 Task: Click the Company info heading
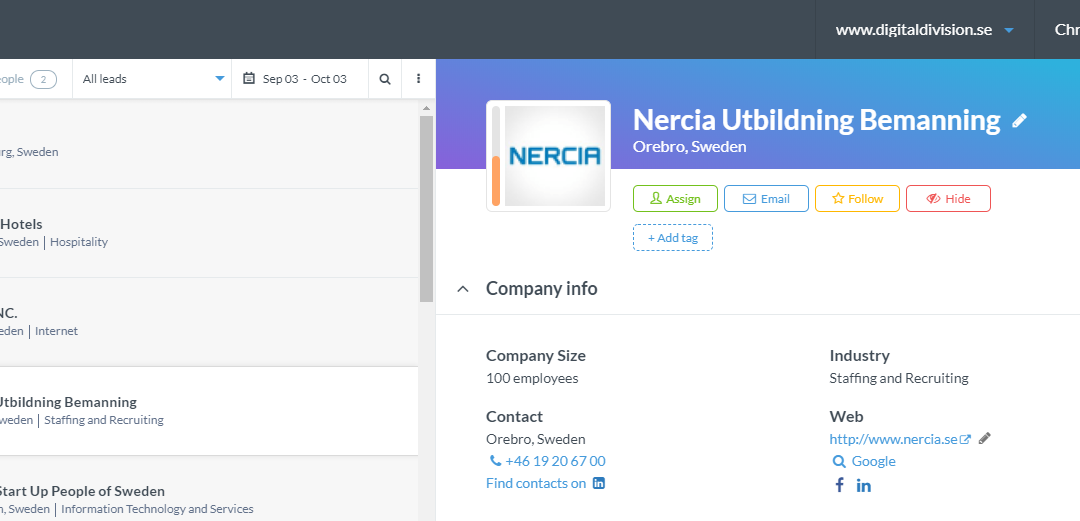tap(541, 288)
